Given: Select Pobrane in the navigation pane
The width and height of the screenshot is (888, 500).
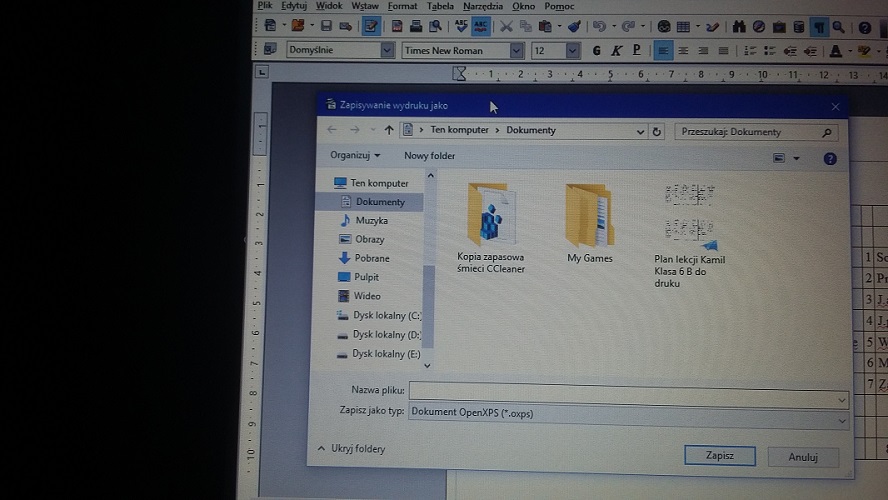Looking at the screenshot, I should pos(371,258).
